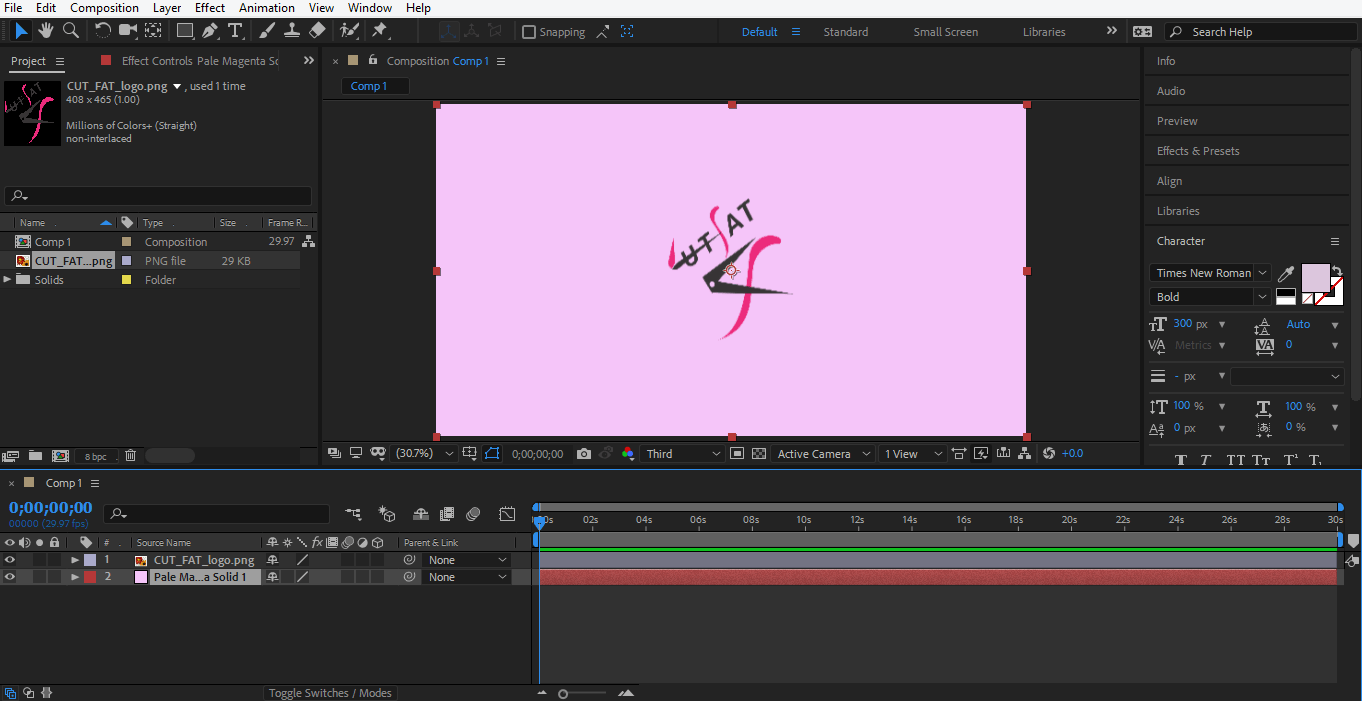The width and height of the screenshot is (1362, 701).
Task: Select the Clone Stamp tool
Action: click(292, 31)
